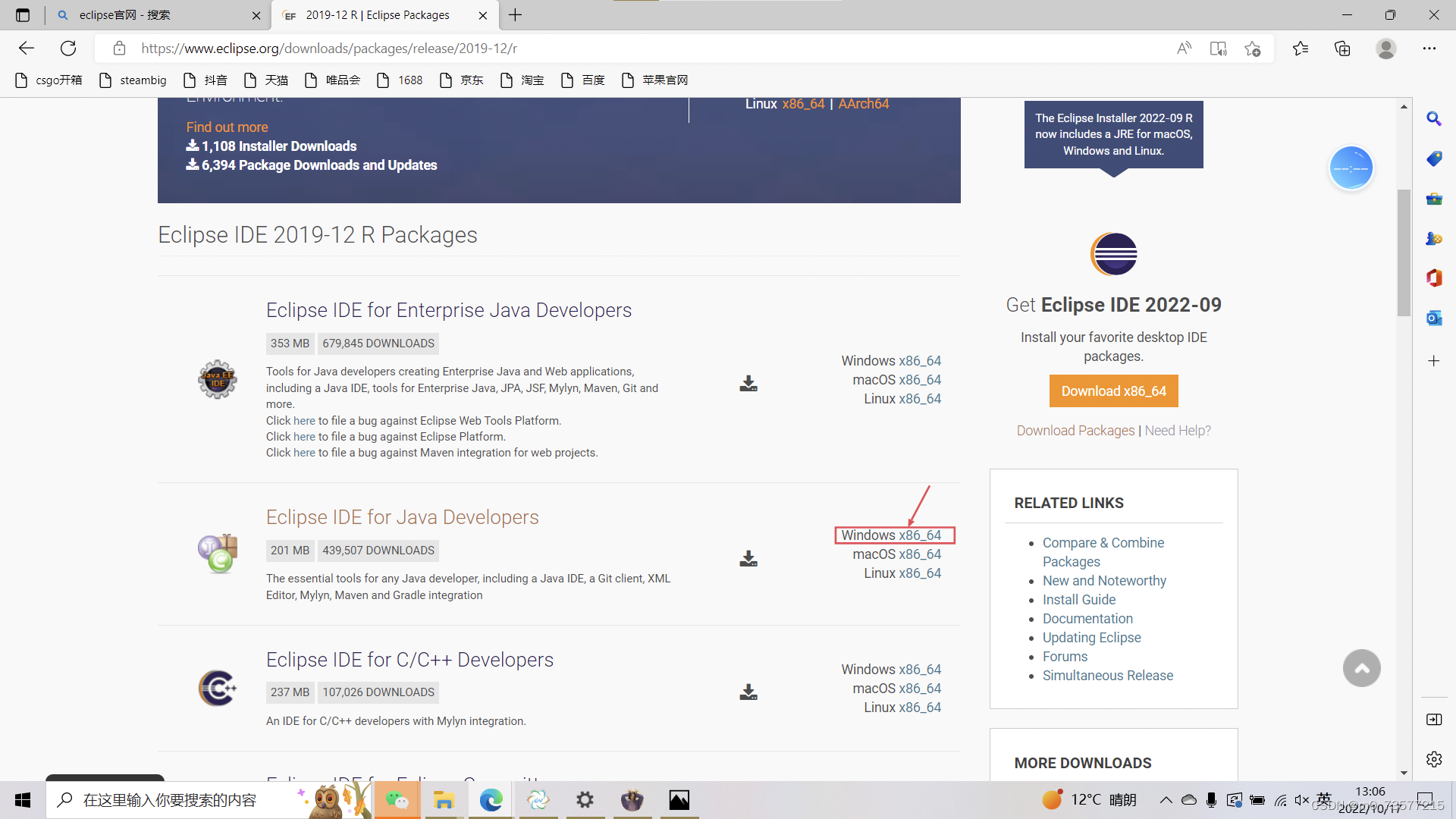The image size is (1456, 819).
Task: Open the sidebar Office icon
Action: click(x=1434, y=278)
